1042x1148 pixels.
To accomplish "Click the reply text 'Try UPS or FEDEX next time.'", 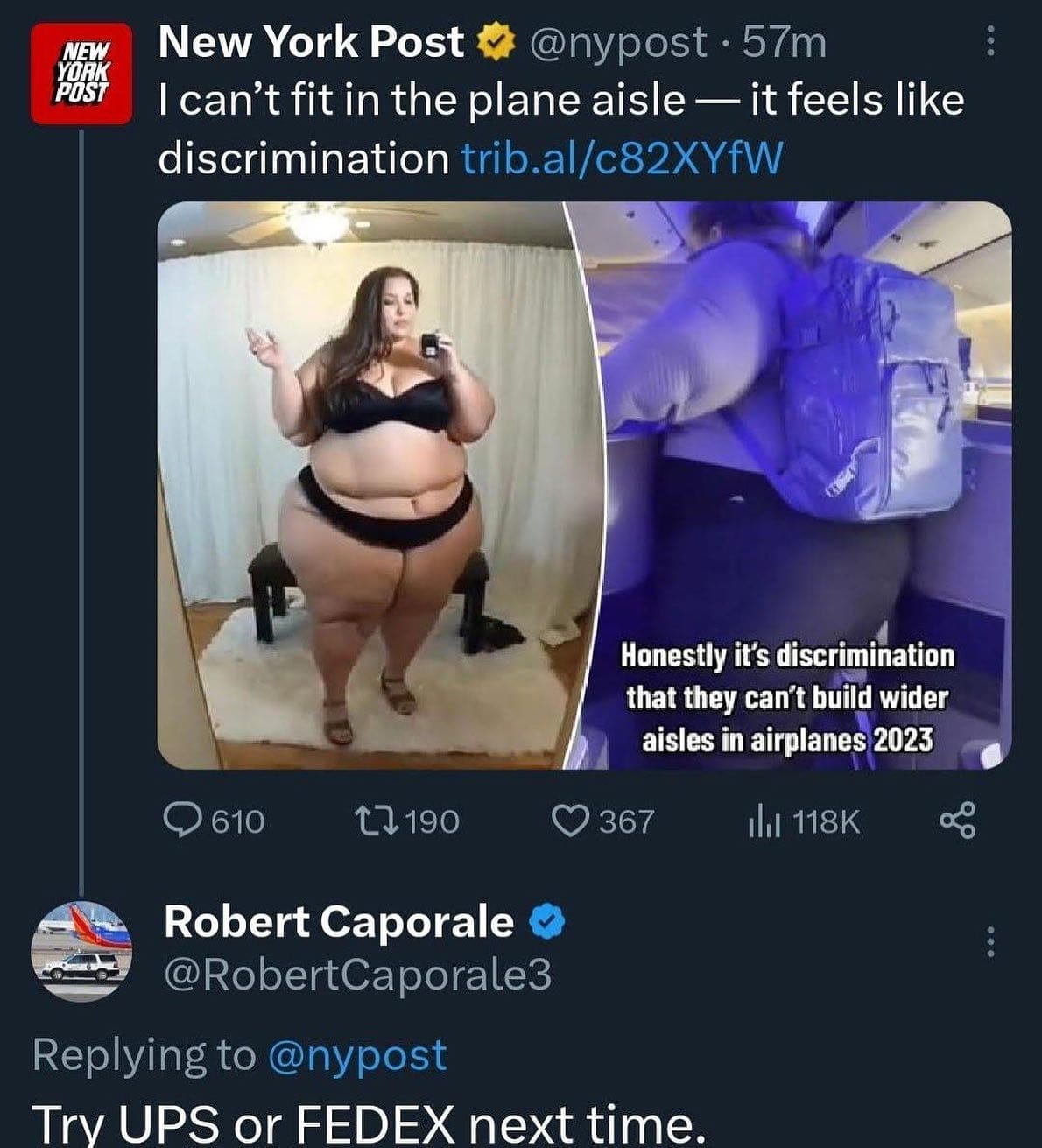I will (x=368, y=1123).
